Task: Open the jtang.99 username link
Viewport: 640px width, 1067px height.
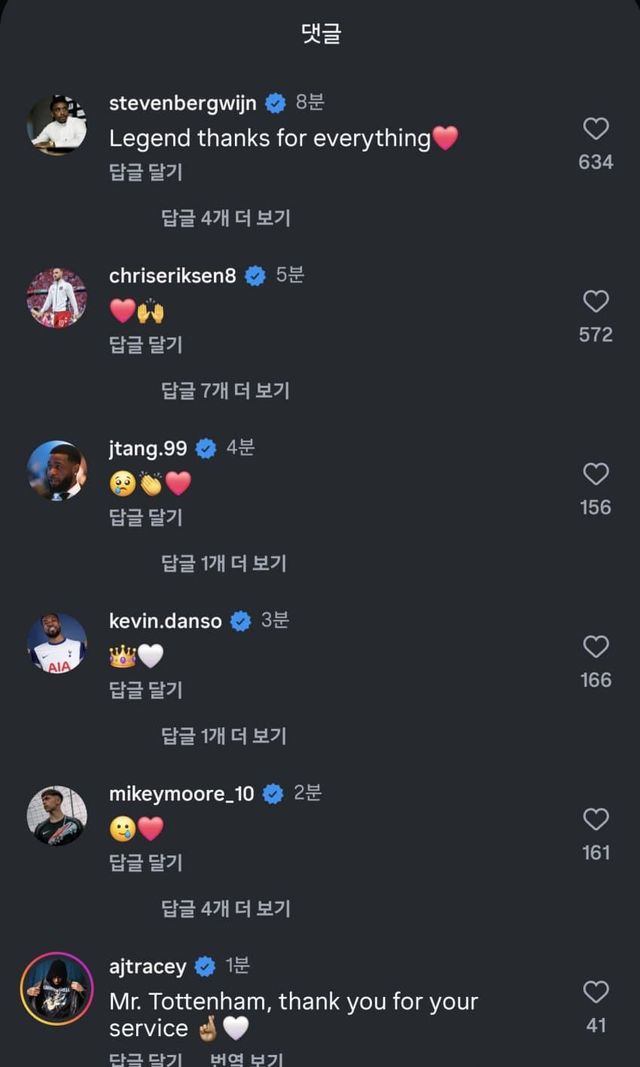Action: (x=148, y=449)
